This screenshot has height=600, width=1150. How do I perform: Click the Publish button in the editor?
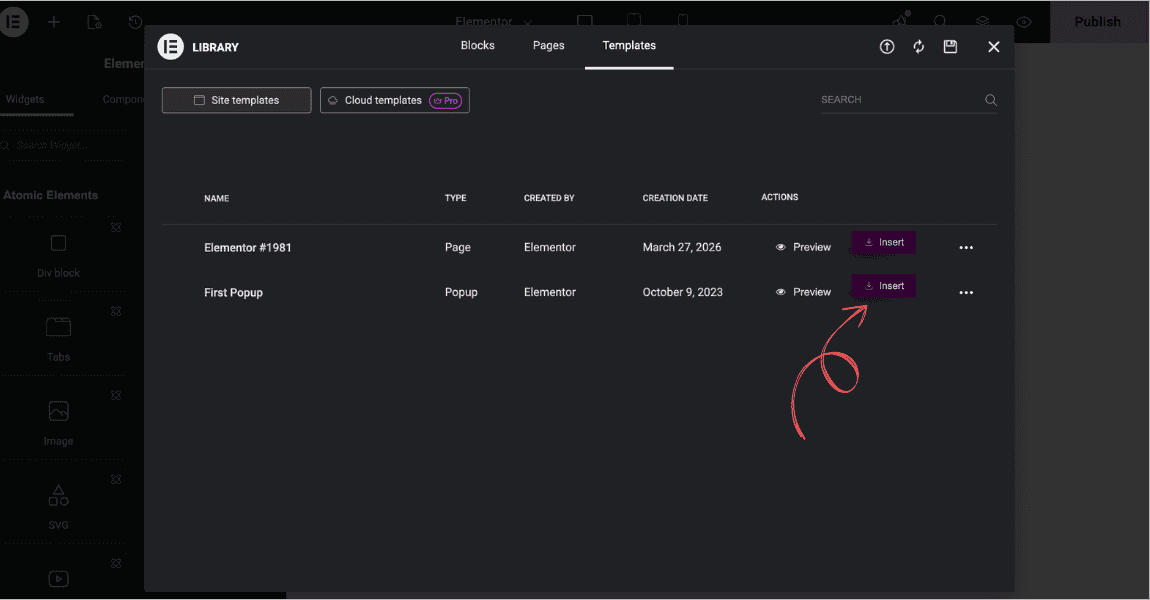click(x=1097, y=22)
